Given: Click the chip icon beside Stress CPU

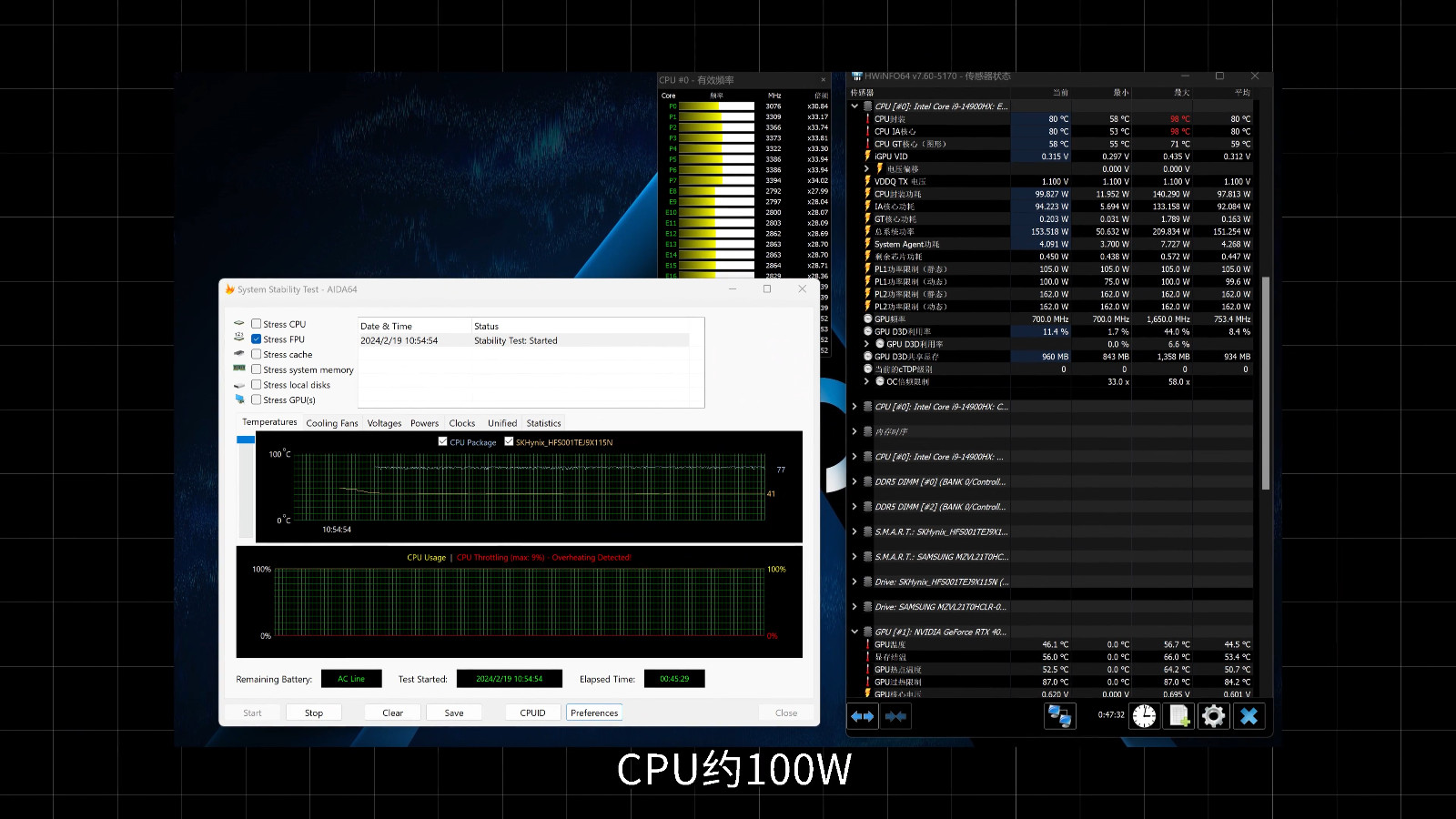Looking at the screenshot, I should [239, 324].
